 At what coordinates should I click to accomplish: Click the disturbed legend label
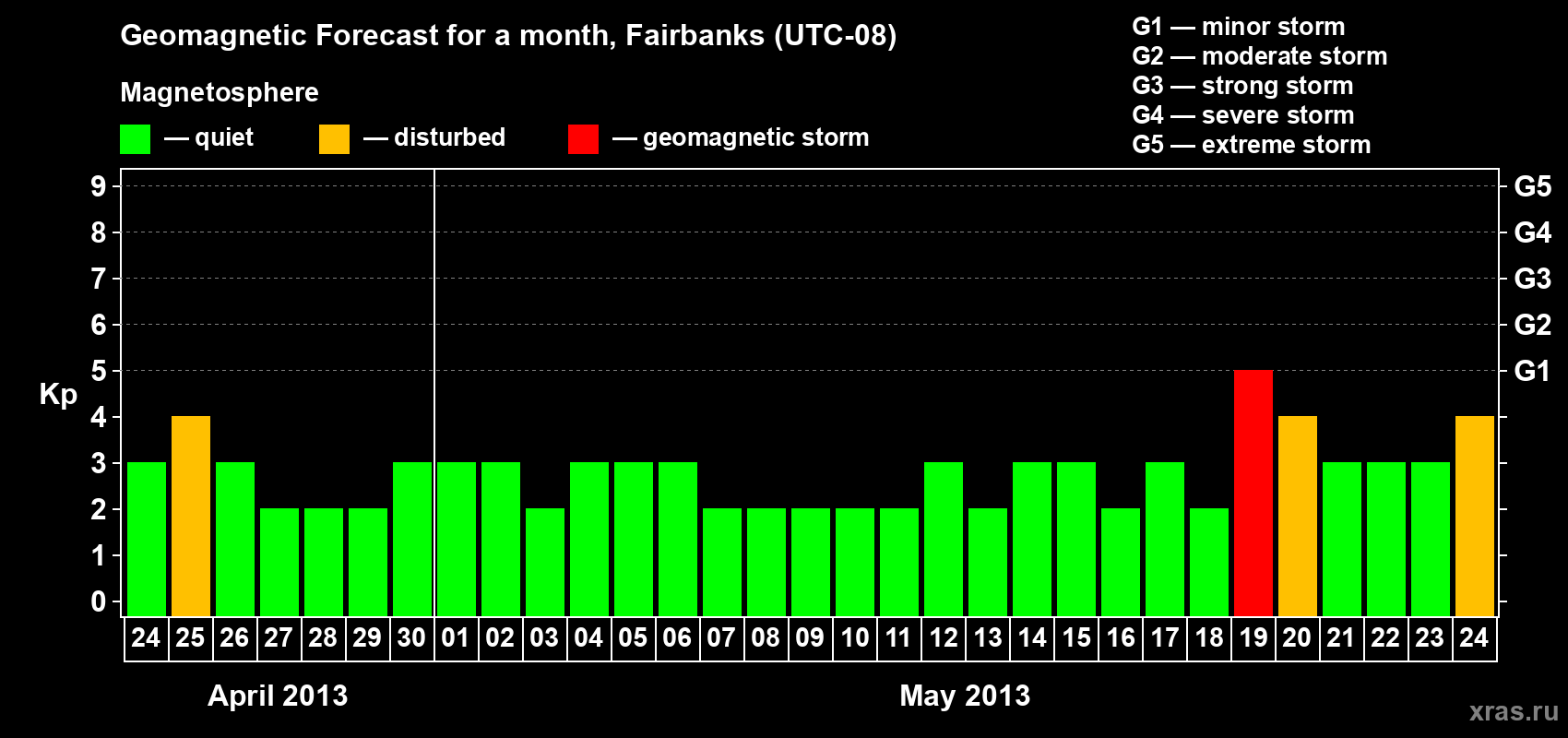[x=449, y=137]
